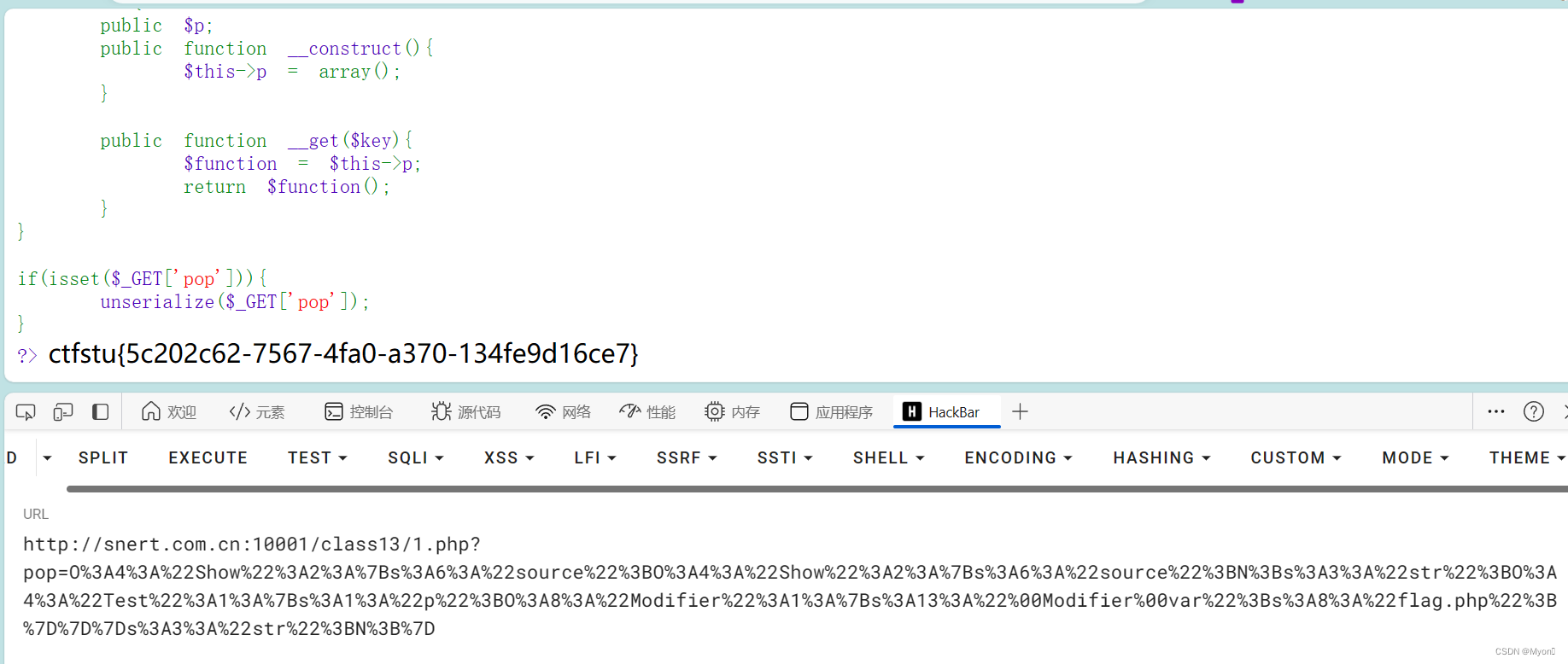Open the Performance panel tab
Image resolution: width=1568 pixels, height=664 pixels.
(647, 412)
